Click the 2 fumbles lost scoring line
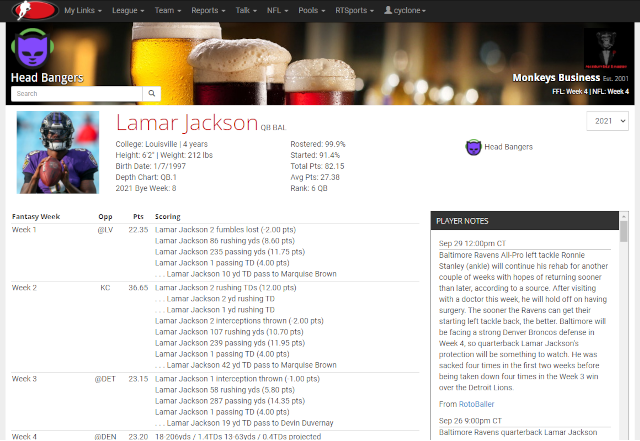640x441 pixels. (226, 230)
